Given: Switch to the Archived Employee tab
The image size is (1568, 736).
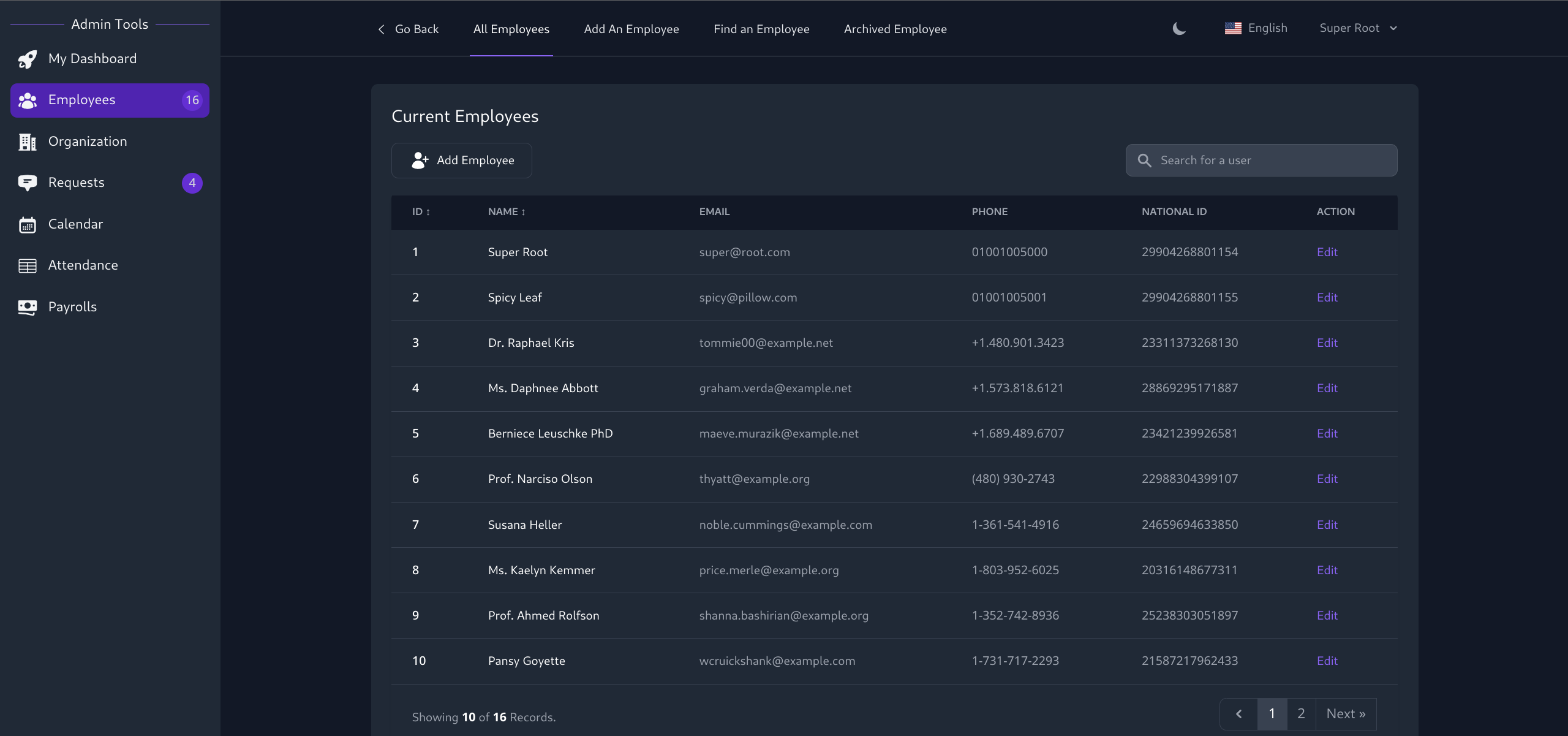Looking at the screenshot, I should 895,29.
